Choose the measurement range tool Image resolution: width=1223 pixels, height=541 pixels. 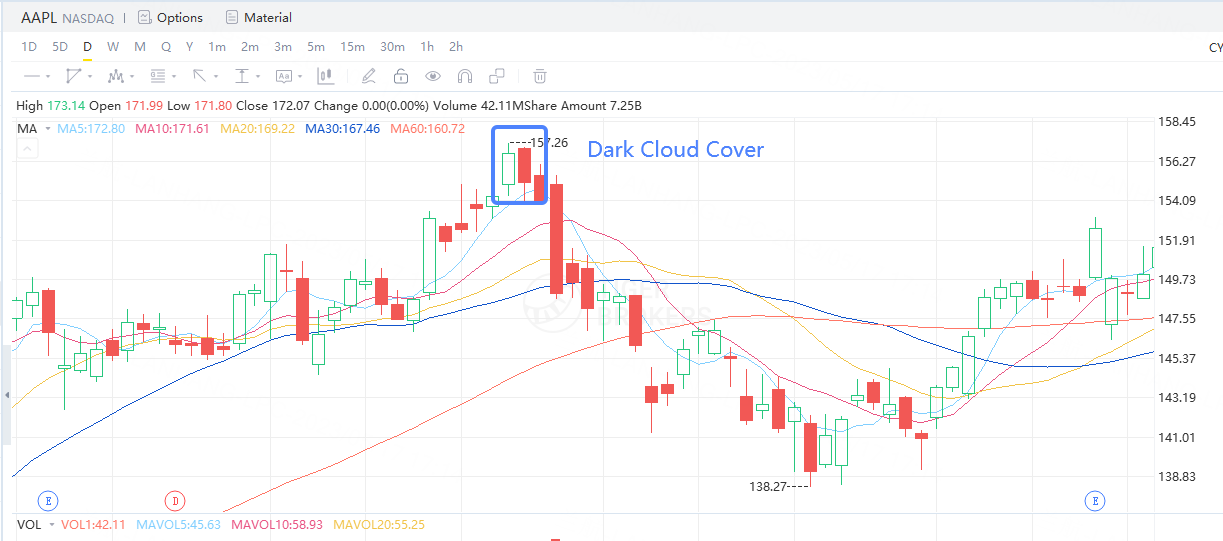coord(242,76)
